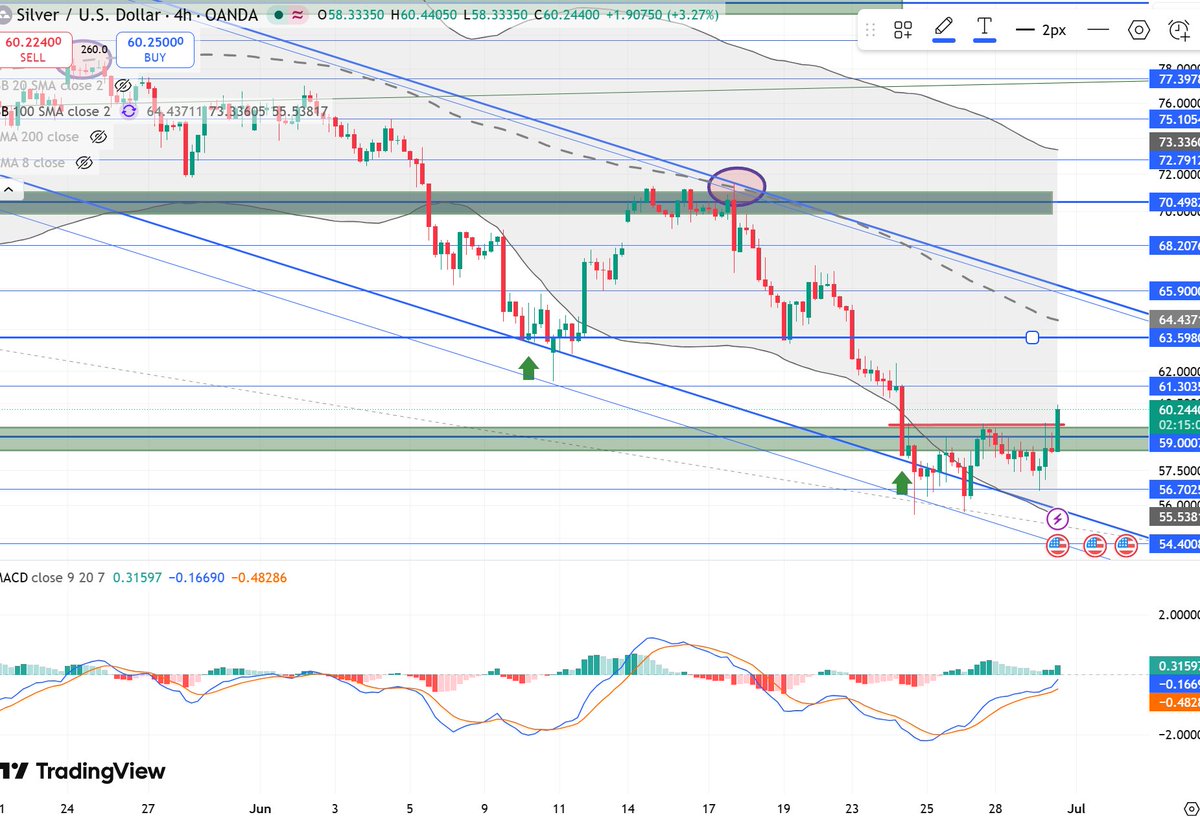
Task: Grab the floating toolbar drag handle
Action: point(870,30)
